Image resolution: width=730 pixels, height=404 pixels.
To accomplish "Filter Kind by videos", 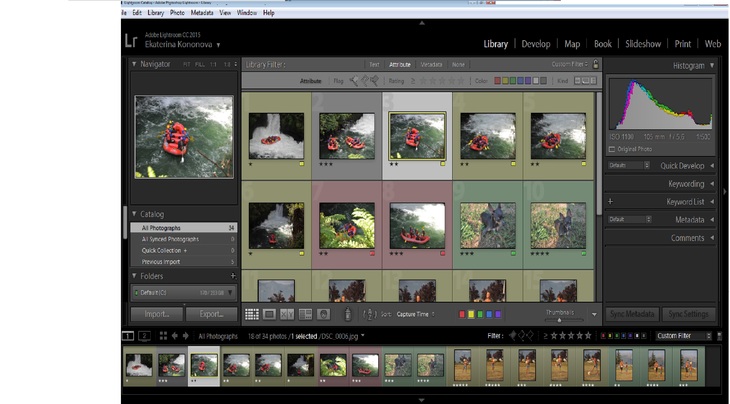I will tap(593, 81).
